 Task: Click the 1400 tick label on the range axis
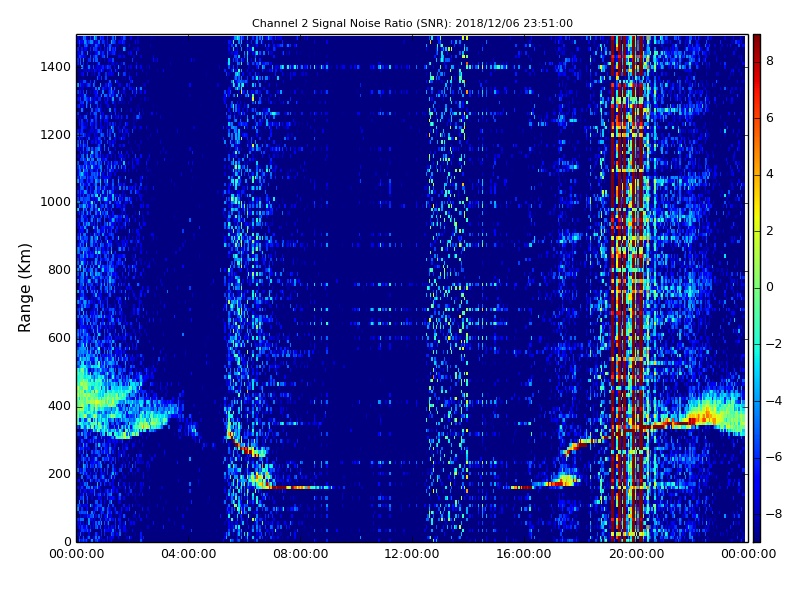54,67
